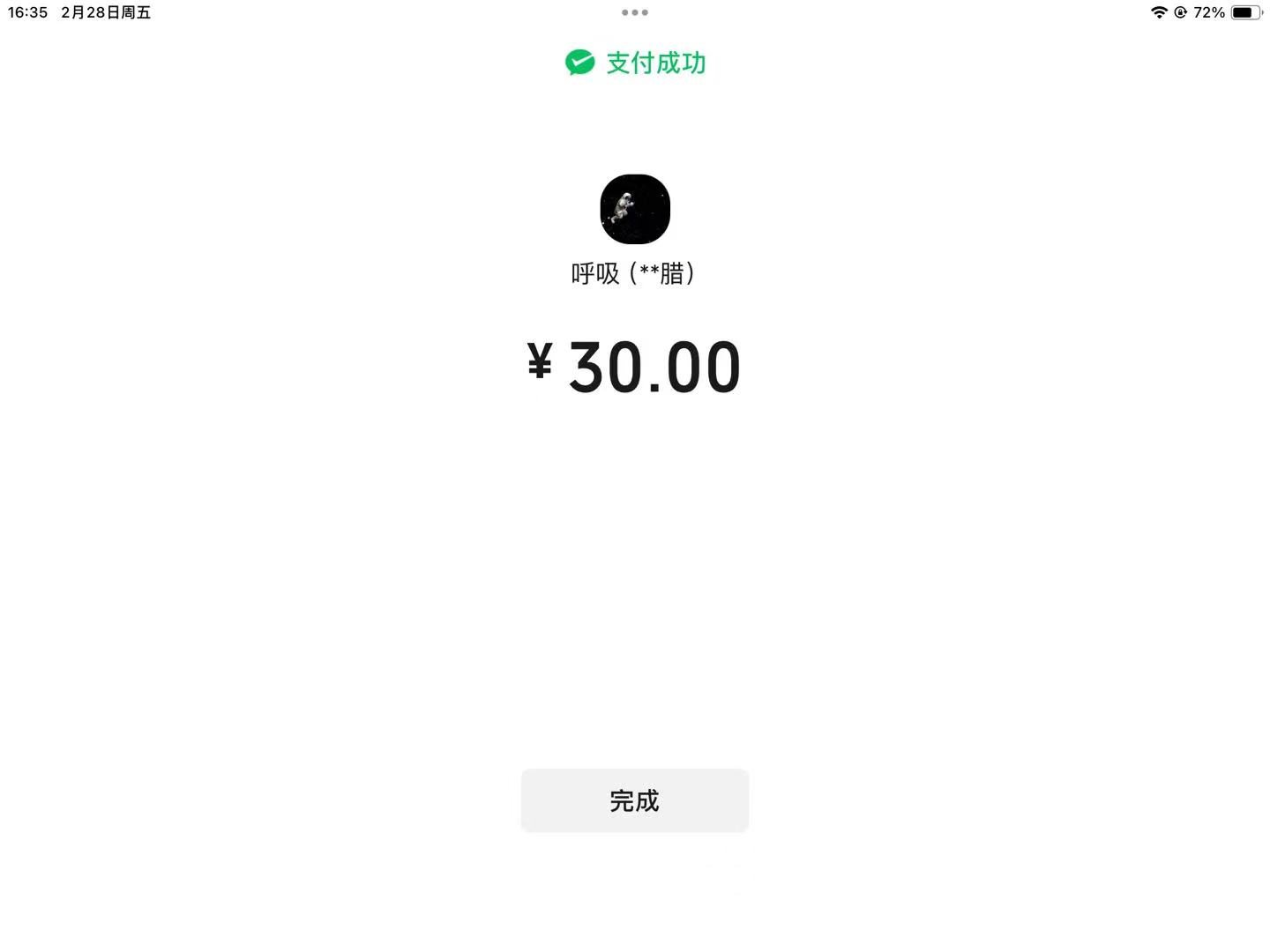This screenshot has width=1270, height=952.
Task: Tap the 成功 characters in the header
Action: 681,63
